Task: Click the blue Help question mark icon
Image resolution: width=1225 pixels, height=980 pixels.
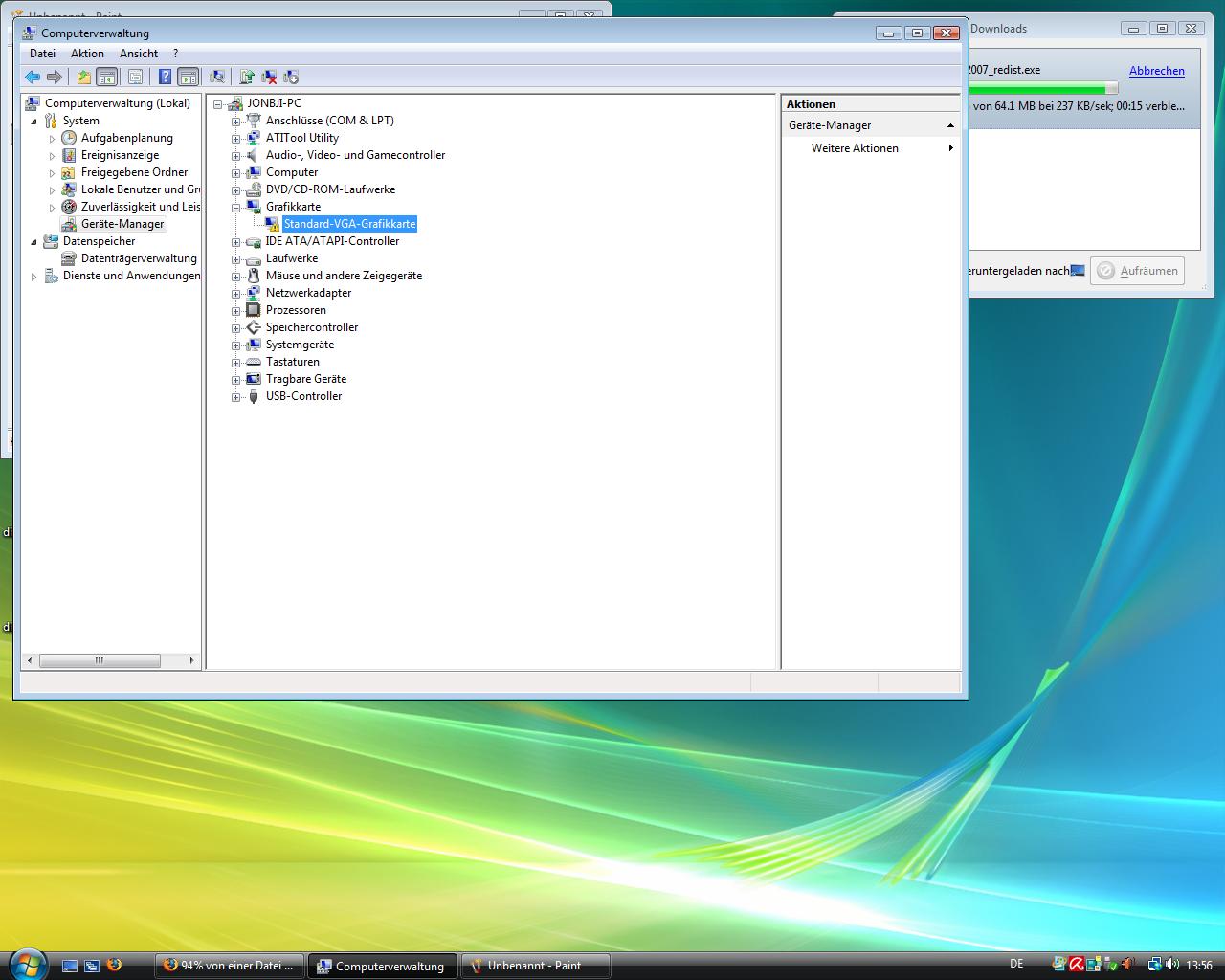Action: click(165, 77)
